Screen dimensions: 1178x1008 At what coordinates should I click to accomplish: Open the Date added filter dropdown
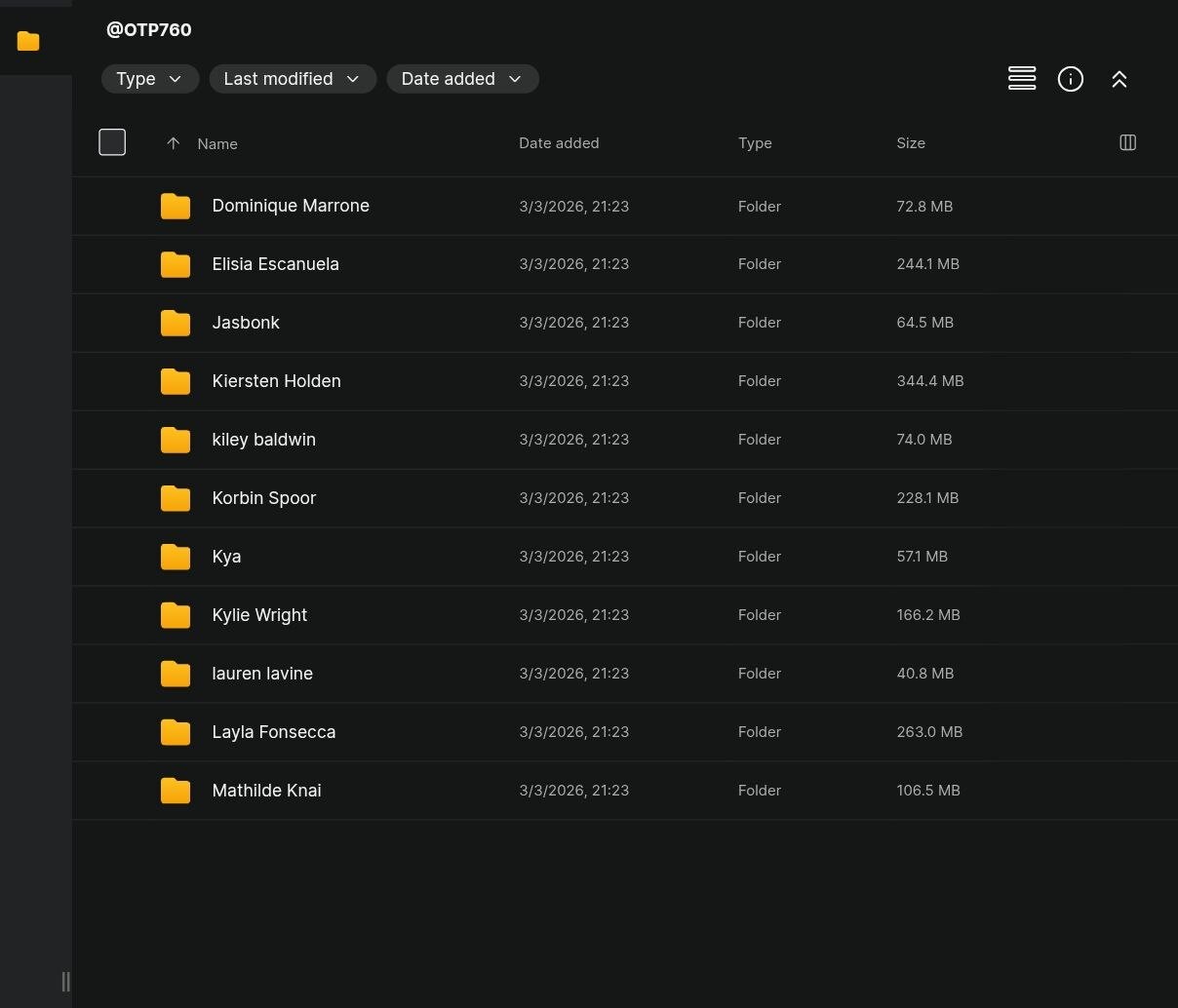tap(462, 79)
